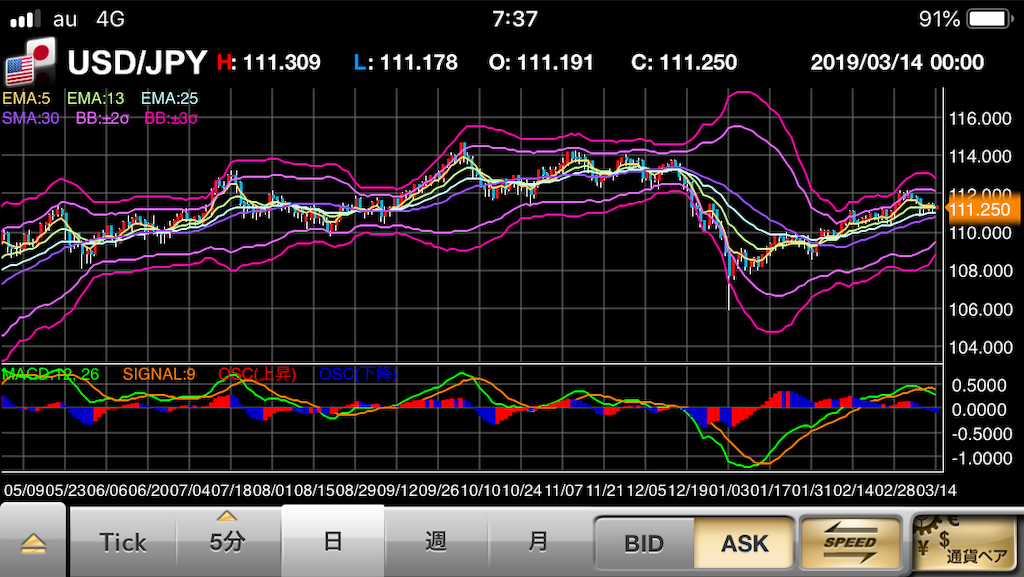Open the SPEED order button
This screenshot has height=577, width=1024.
point(850,543)
